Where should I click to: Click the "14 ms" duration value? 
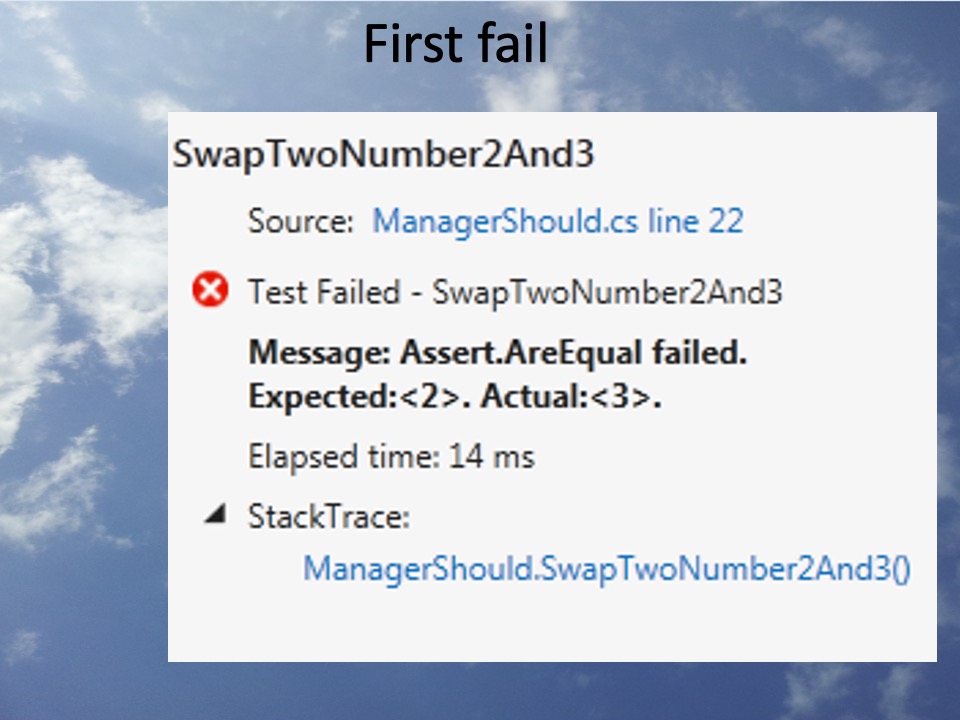pos(492,457)
